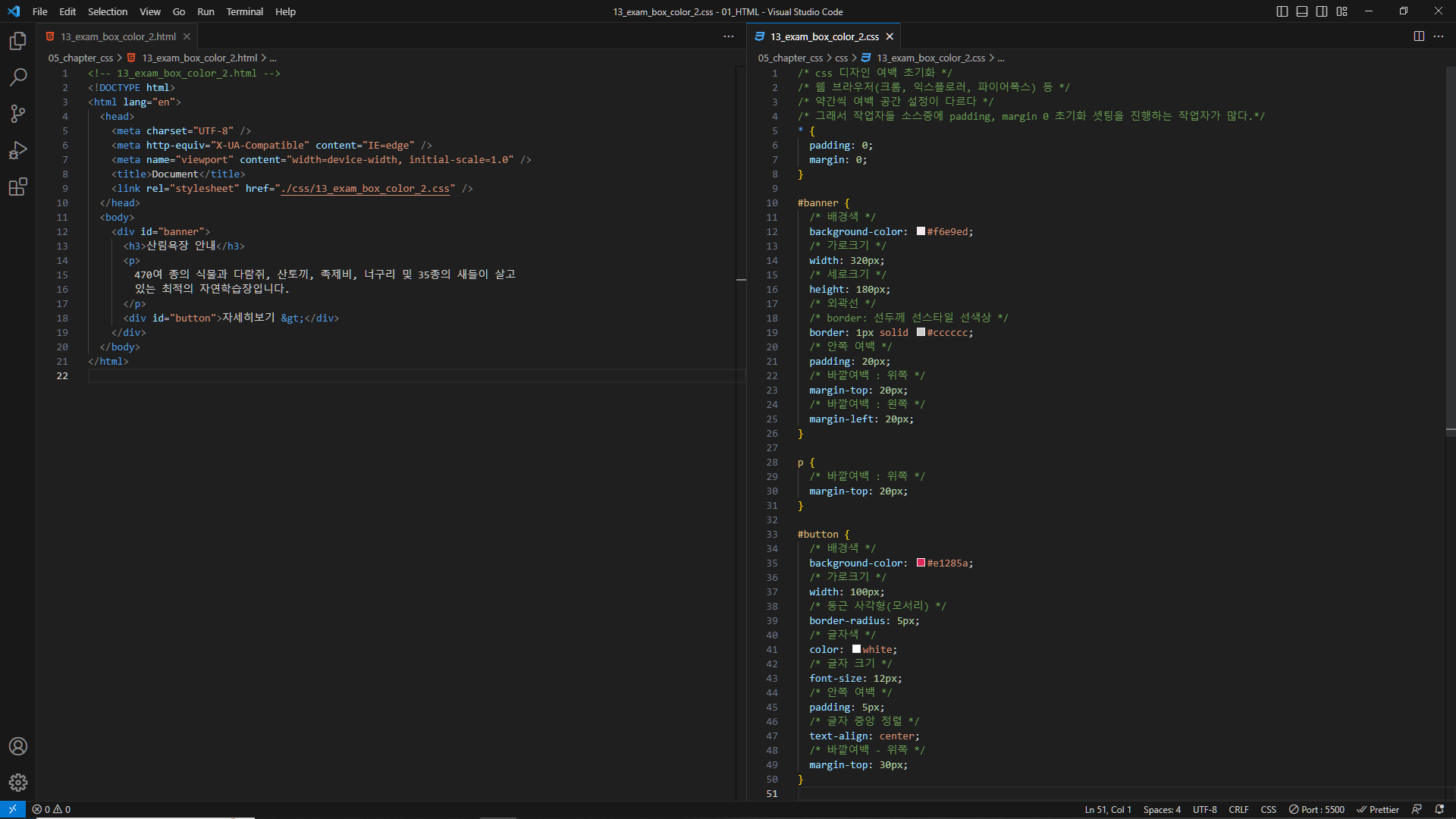The height and width of the screenshot is (819, 1456).
Task: Open the Run and Debug view
Action: pyautogui.click(x=18, y=150)
